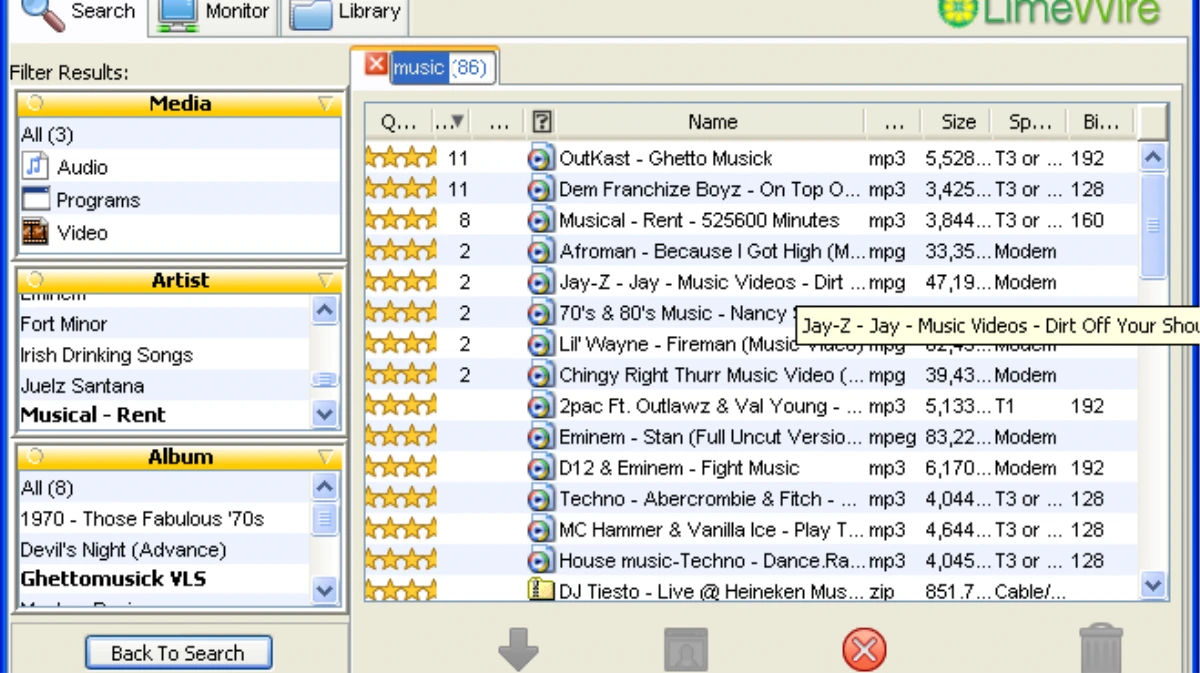The width and height of the screenshot is (1200, 673).
Task: Click zip archive icon beside DJ Tiesto row
Action: coord(541,591)
